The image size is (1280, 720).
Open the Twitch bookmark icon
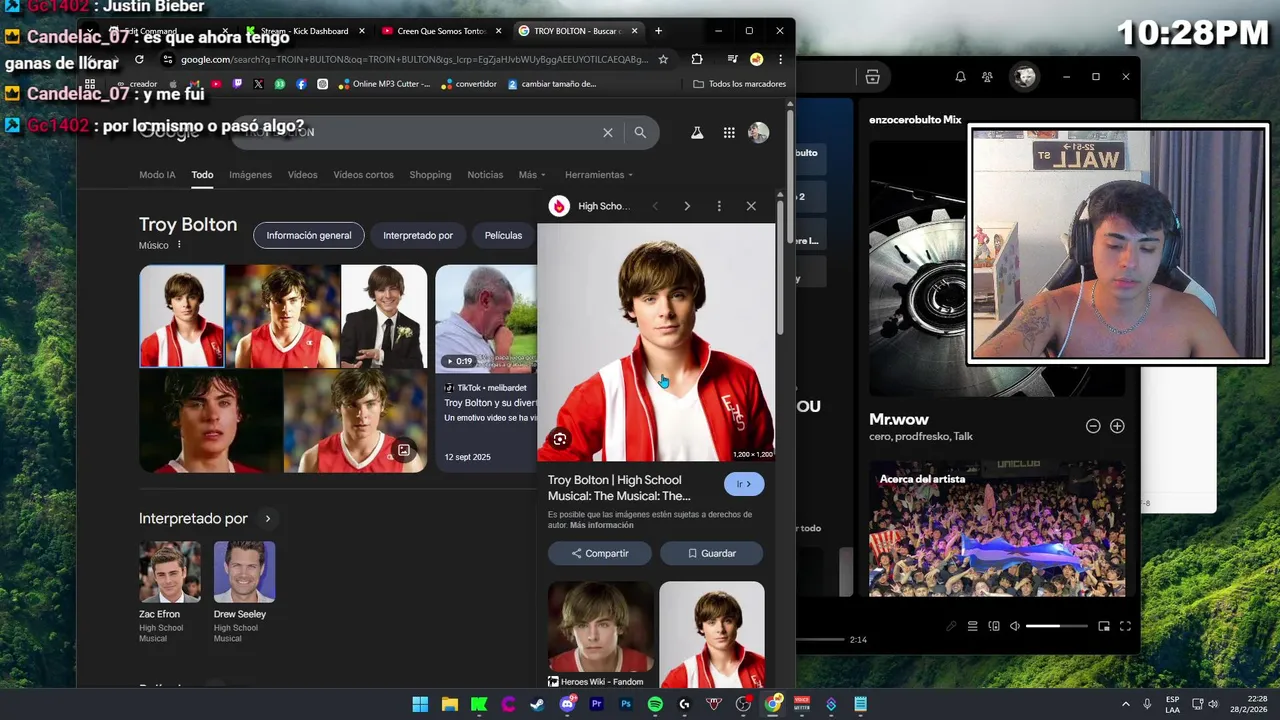point(237,84)
